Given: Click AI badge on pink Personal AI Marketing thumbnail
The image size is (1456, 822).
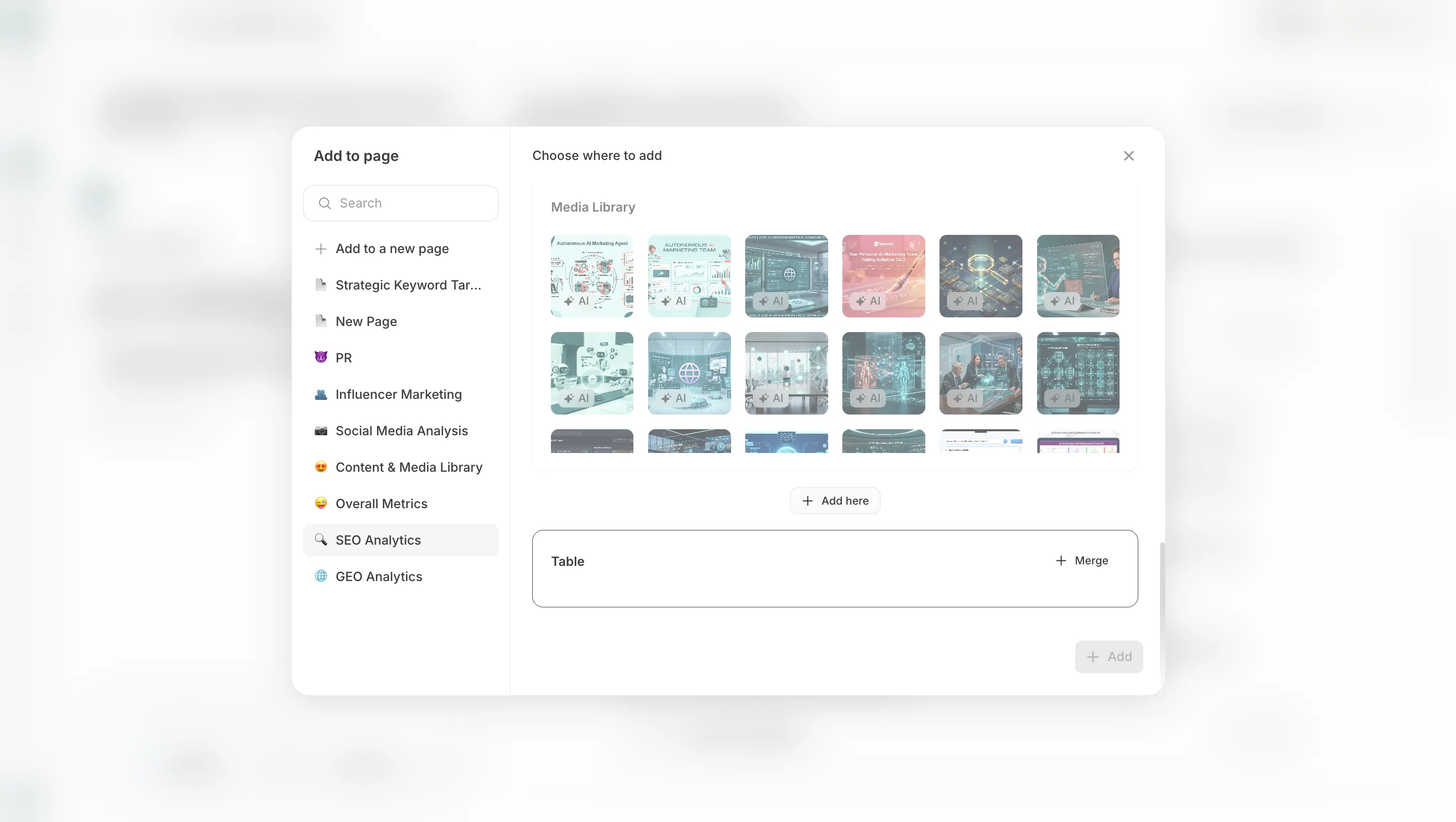Looking at the screenshot, I should tap(869, 301).
